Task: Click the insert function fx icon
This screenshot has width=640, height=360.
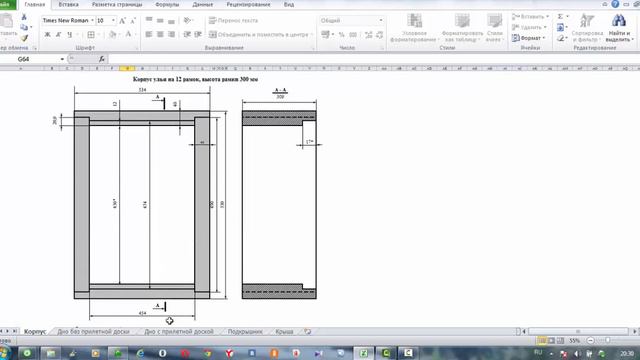Action: [102, 59]
